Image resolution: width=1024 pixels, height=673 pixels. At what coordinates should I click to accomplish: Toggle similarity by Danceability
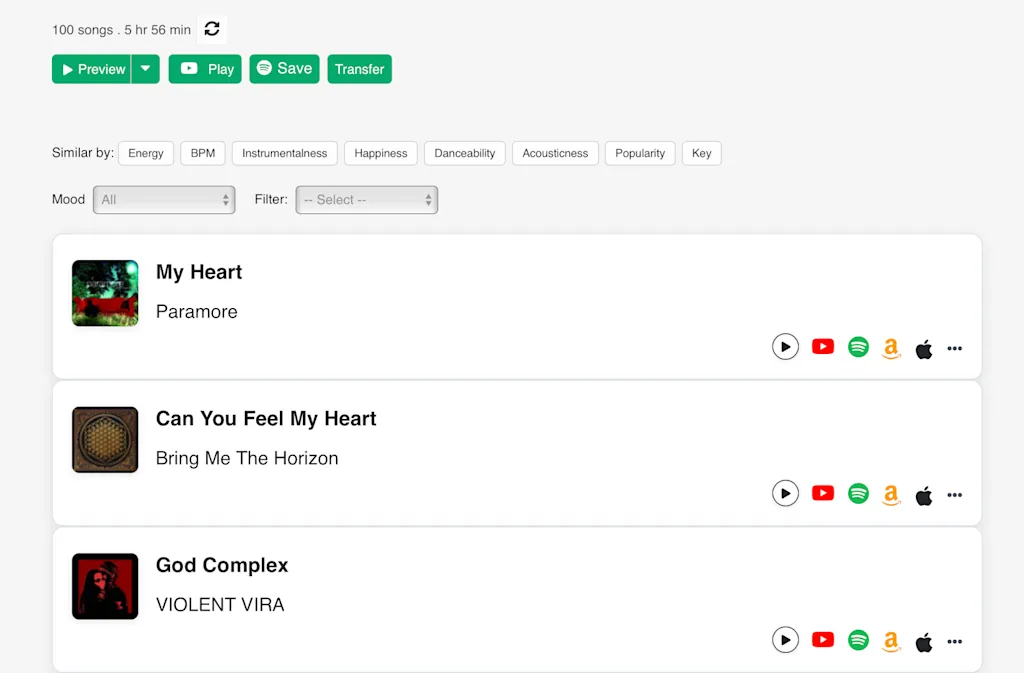tap(464, 153)
